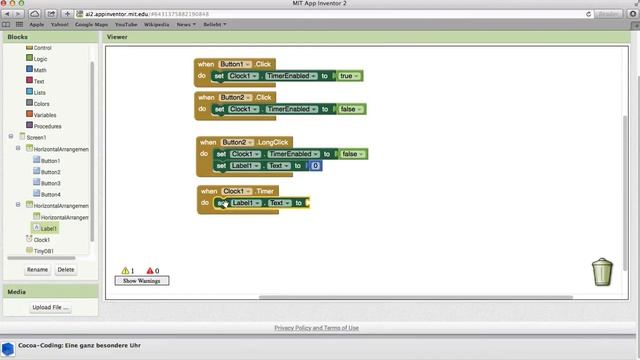The width and height of the screenshot is (640, 360).
Task: Collapse the first HorizontalArrangement node
Action: click(18, 148)
